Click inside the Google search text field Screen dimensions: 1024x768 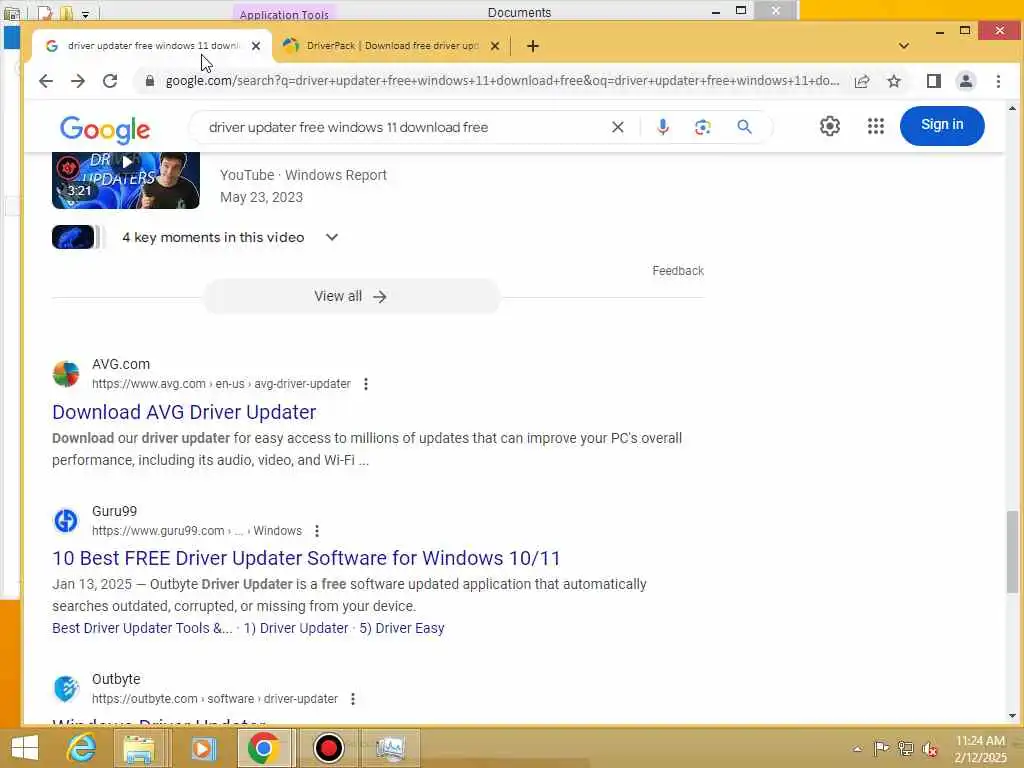coord(405,127)
